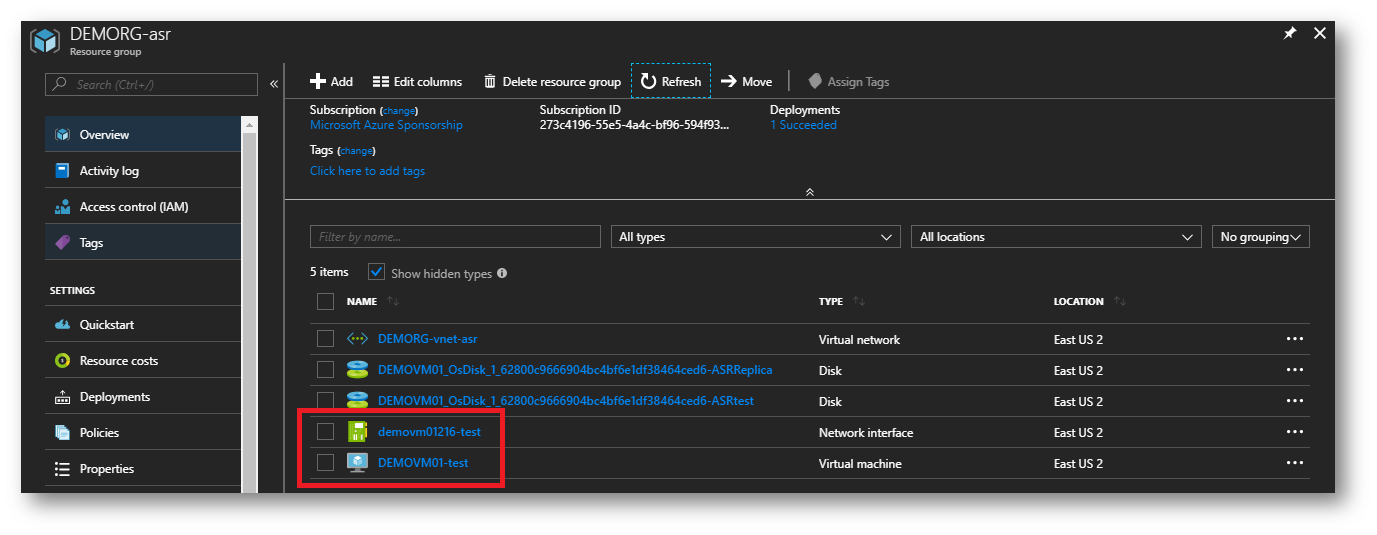Click the Resource costs green icon
Viewport: 1377px width, 535px height.
(x=62, y=361)
